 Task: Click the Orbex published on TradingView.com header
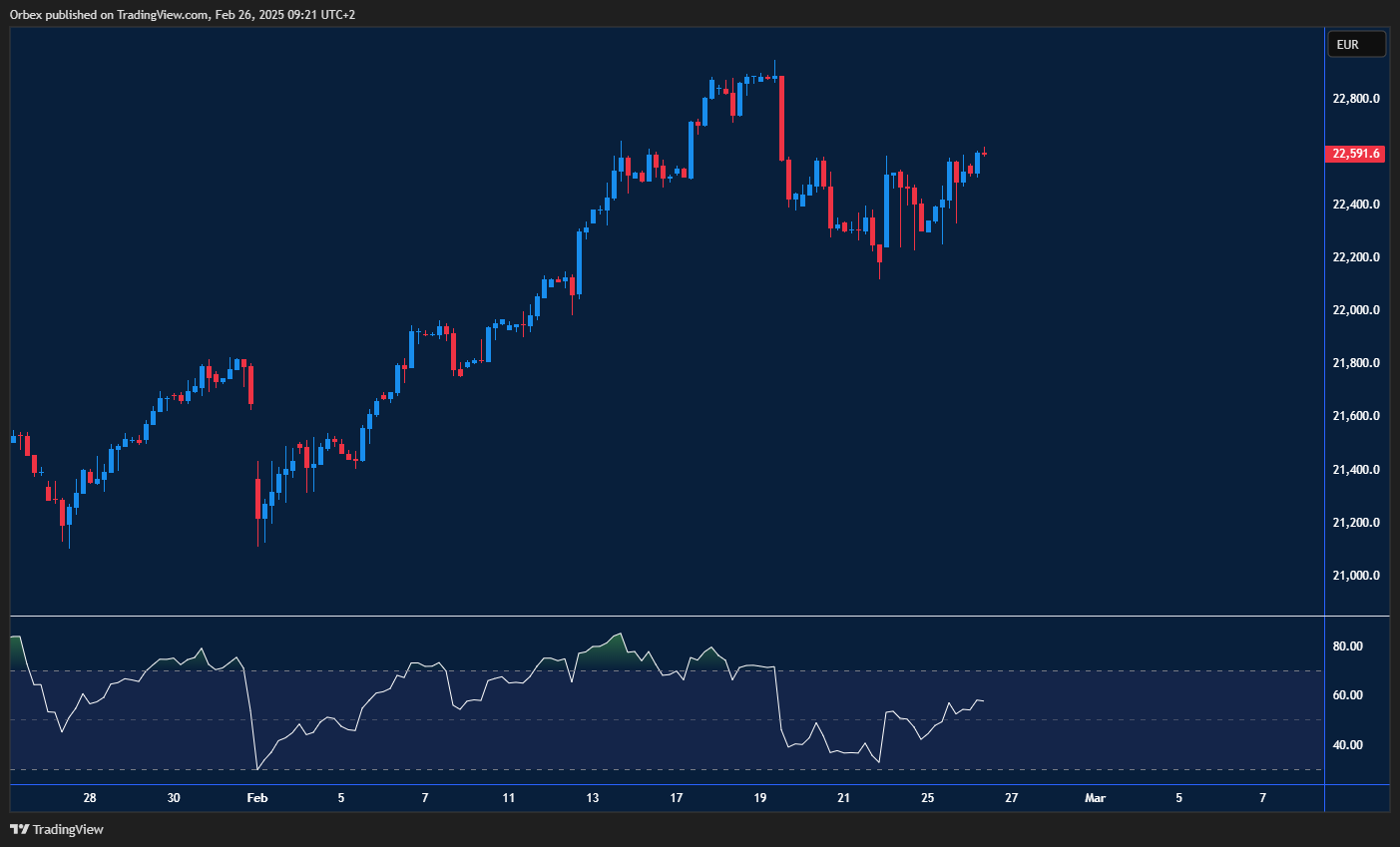182,14
